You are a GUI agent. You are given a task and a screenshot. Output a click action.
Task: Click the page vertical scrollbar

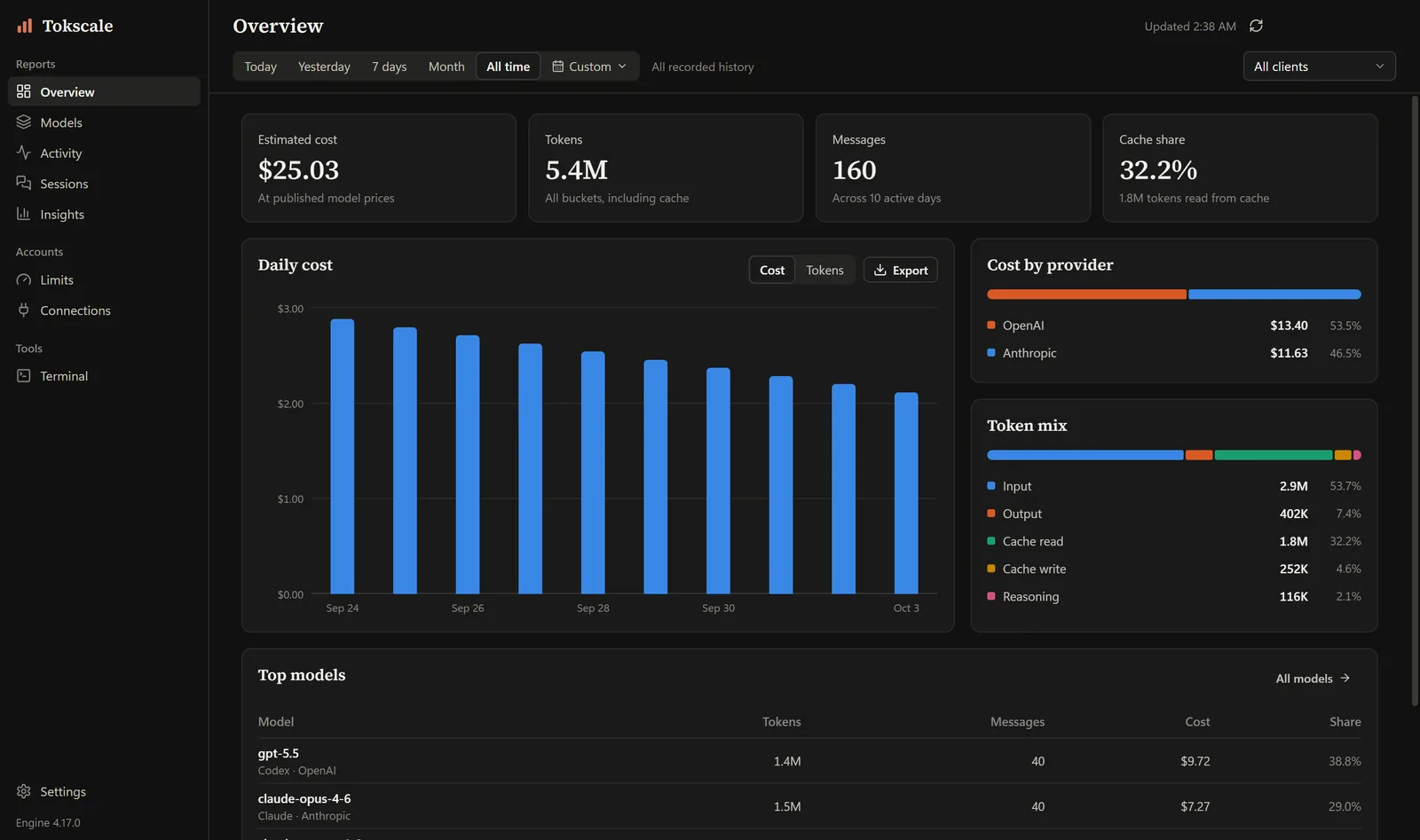click(x=1415, y=401)
